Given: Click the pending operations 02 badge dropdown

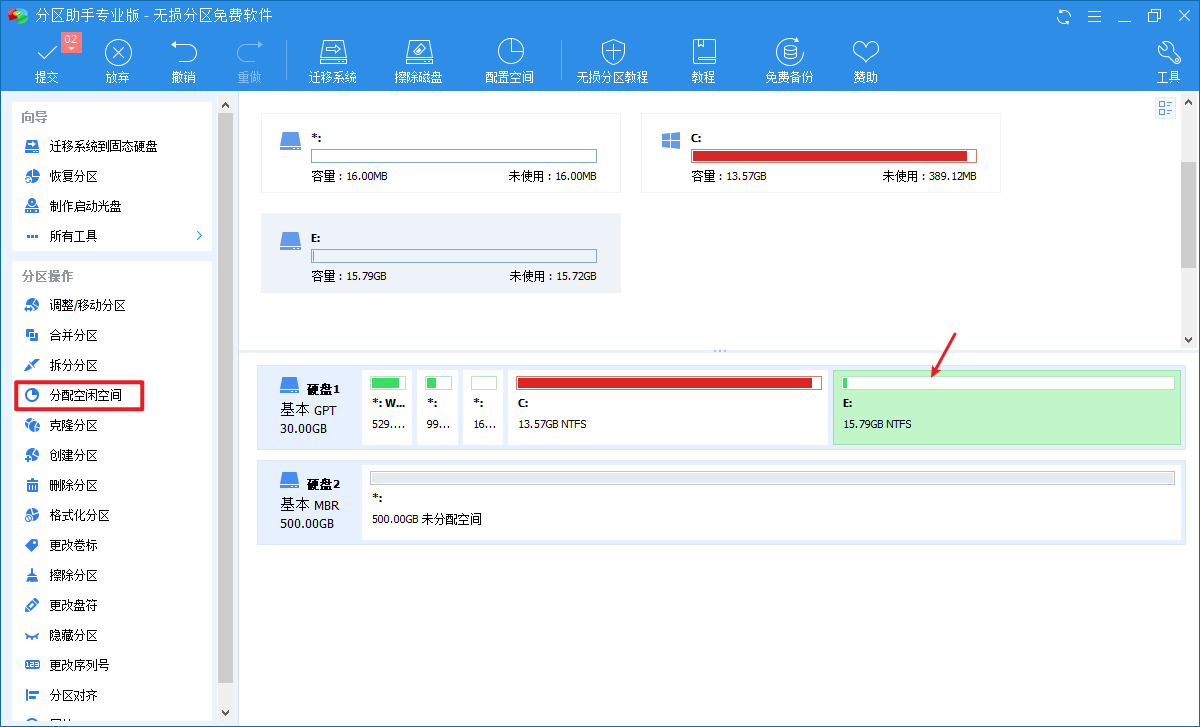Looking at the screenshot, I should (71, 42).
